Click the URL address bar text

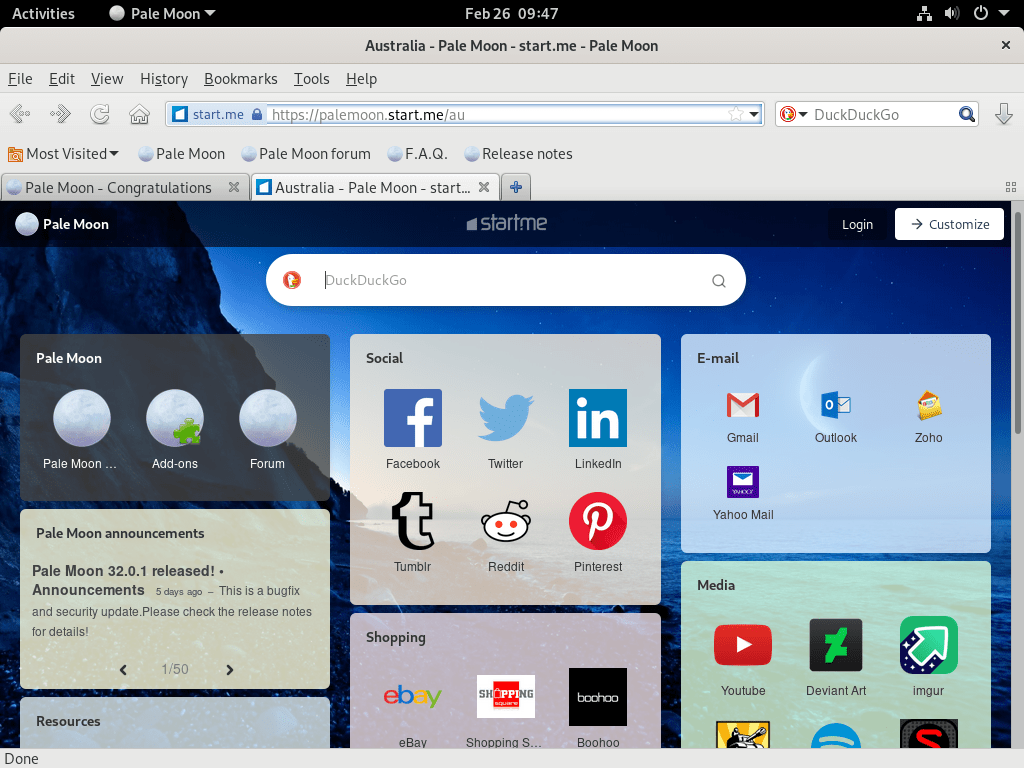[368, 115]
